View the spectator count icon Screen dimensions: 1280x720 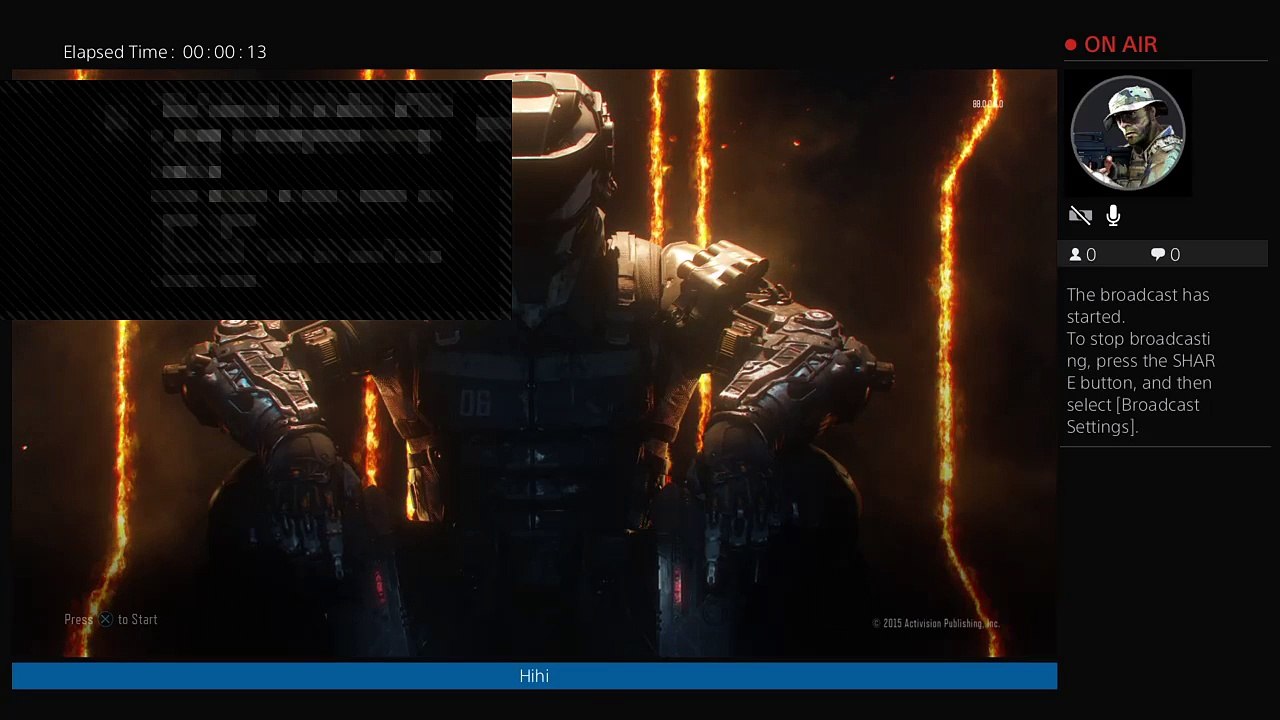[x=1076, y=255]
